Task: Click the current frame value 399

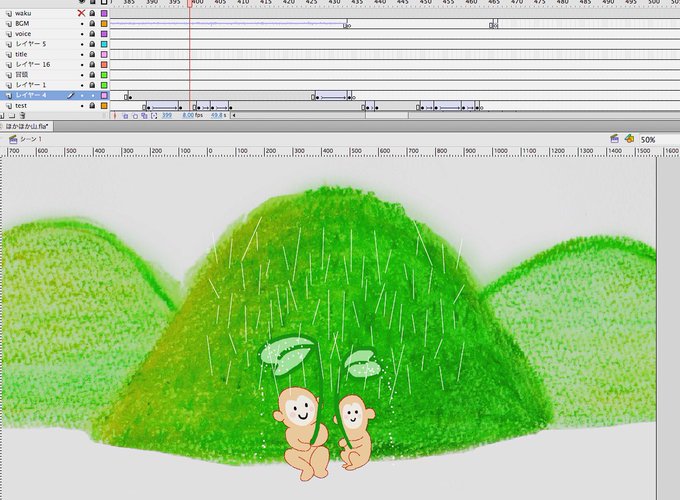Action: (167, 116)
